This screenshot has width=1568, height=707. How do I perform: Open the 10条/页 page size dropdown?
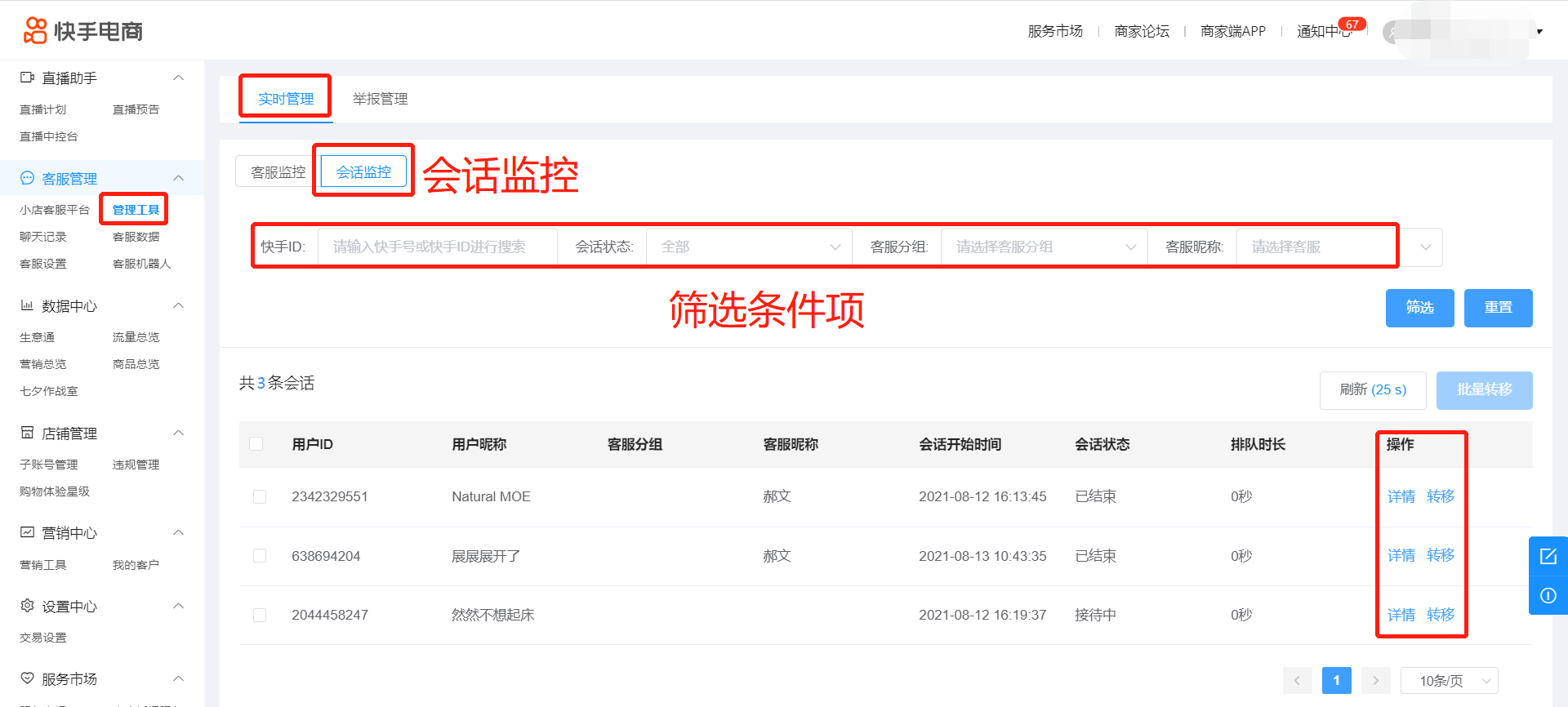point(1449,681)
